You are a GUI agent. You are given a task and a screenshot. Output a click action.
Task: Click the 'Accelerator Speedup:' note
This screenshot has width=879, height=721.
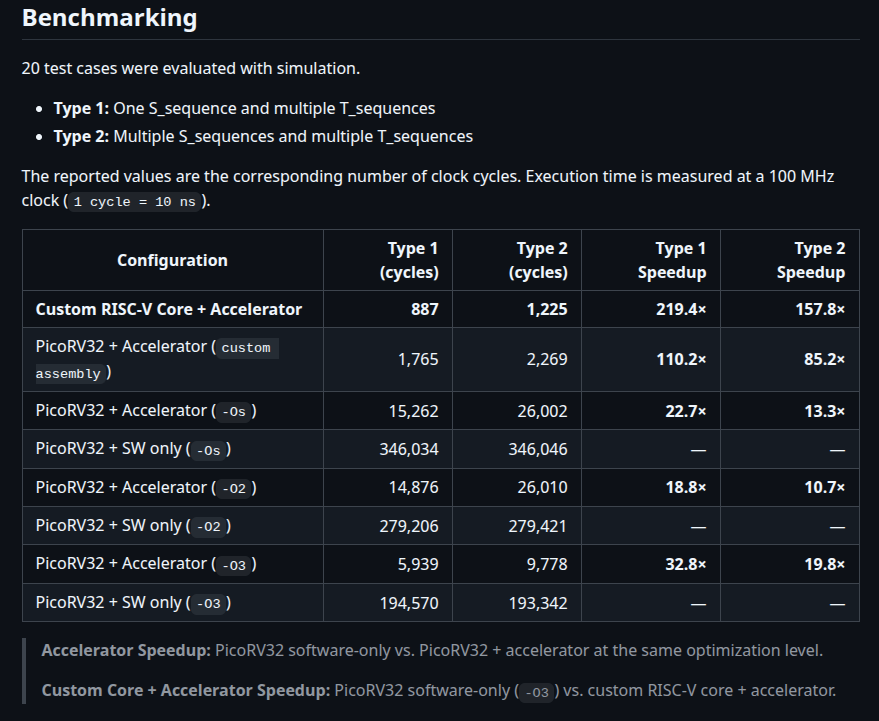(432, 650)
